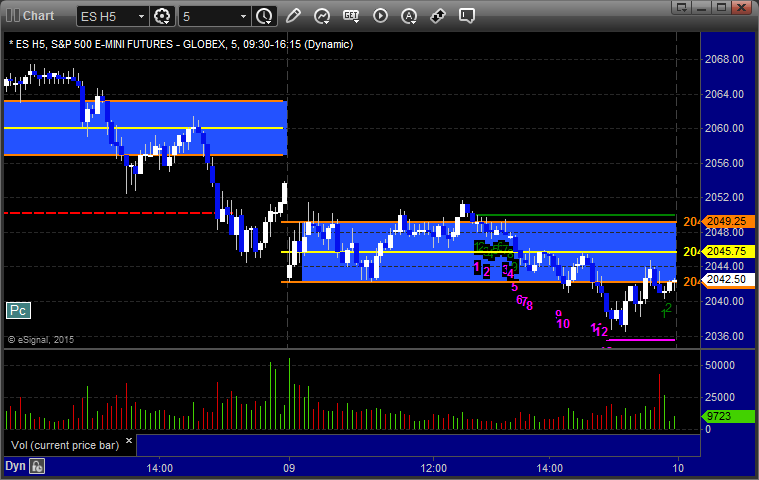This screenshot has width=759, height=480.
Task: Click the 25000 volume axis label
Action: (x=720, y=397)
